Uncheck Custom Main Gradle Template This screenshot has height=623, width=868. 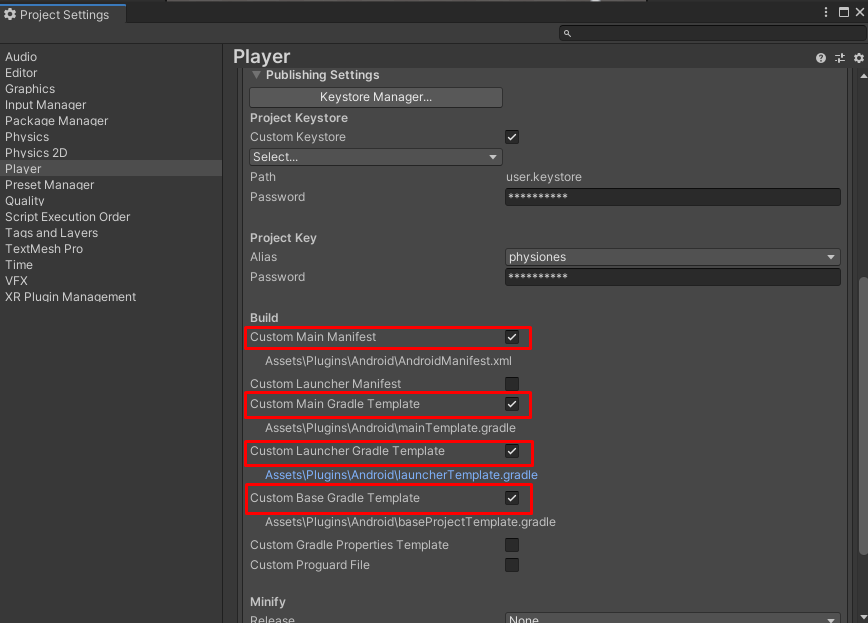(512, 404)
